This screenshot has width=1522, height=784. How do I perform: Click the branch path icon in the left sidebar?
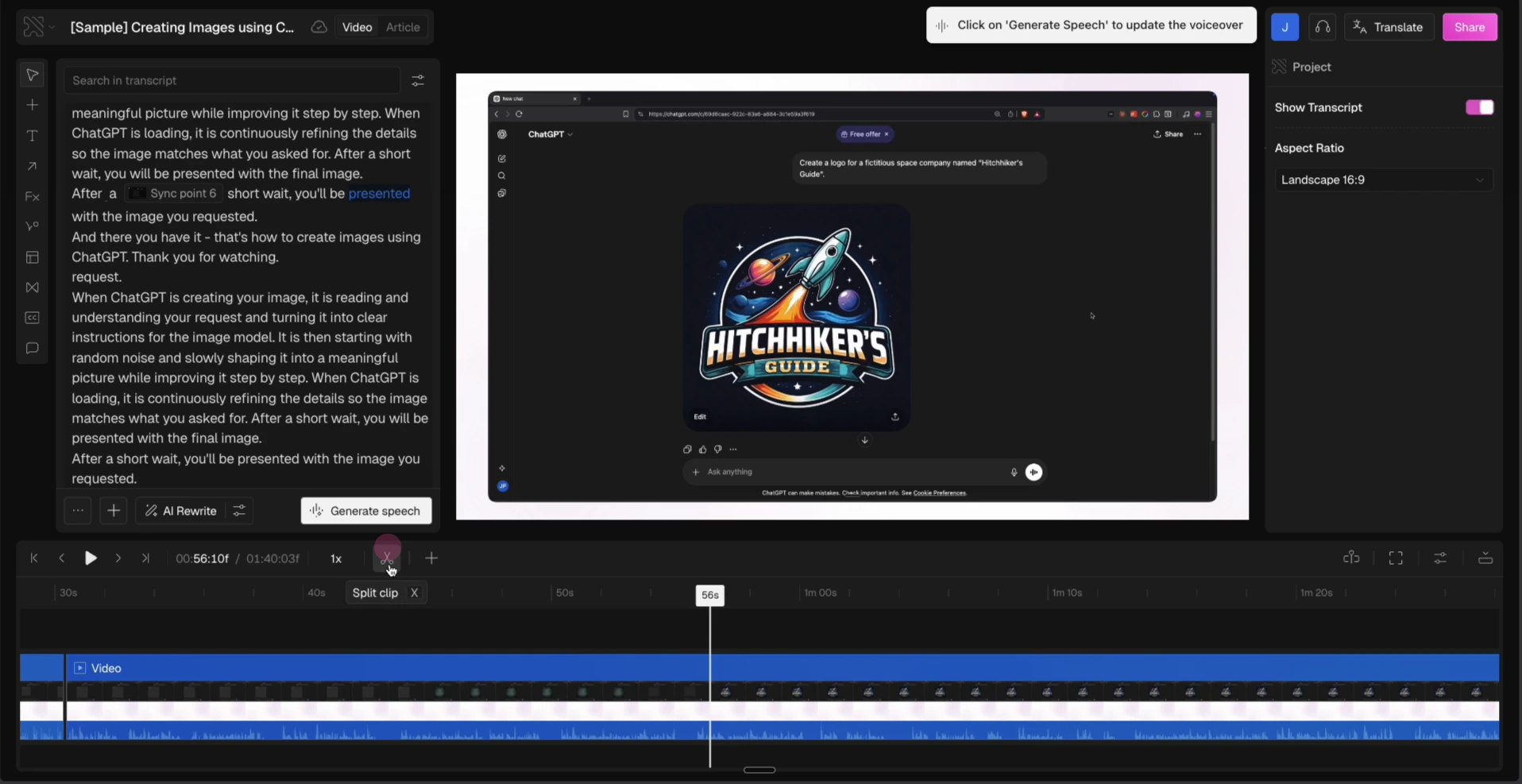coord(32,226)
